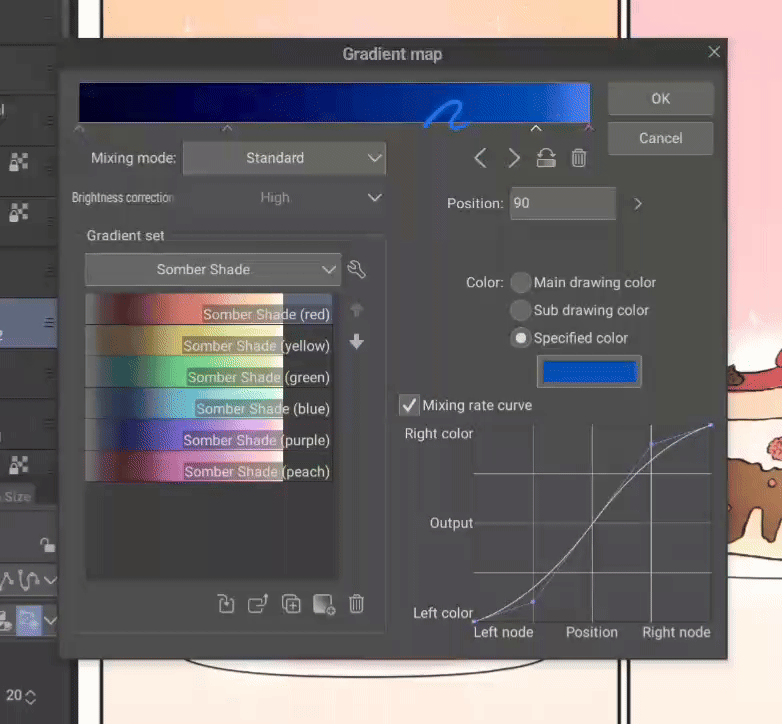Open the Mixing mode Standard dropdown
The height and width of the screenshot is (724, 782).
(x=284, y=158)
